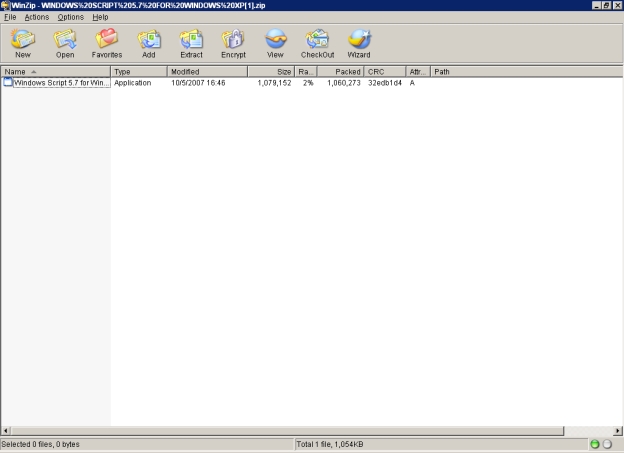This screenshot has height=453, width=624.
Task: Click status text Total 1 file, 1,054KB
Action: [330, 444]
